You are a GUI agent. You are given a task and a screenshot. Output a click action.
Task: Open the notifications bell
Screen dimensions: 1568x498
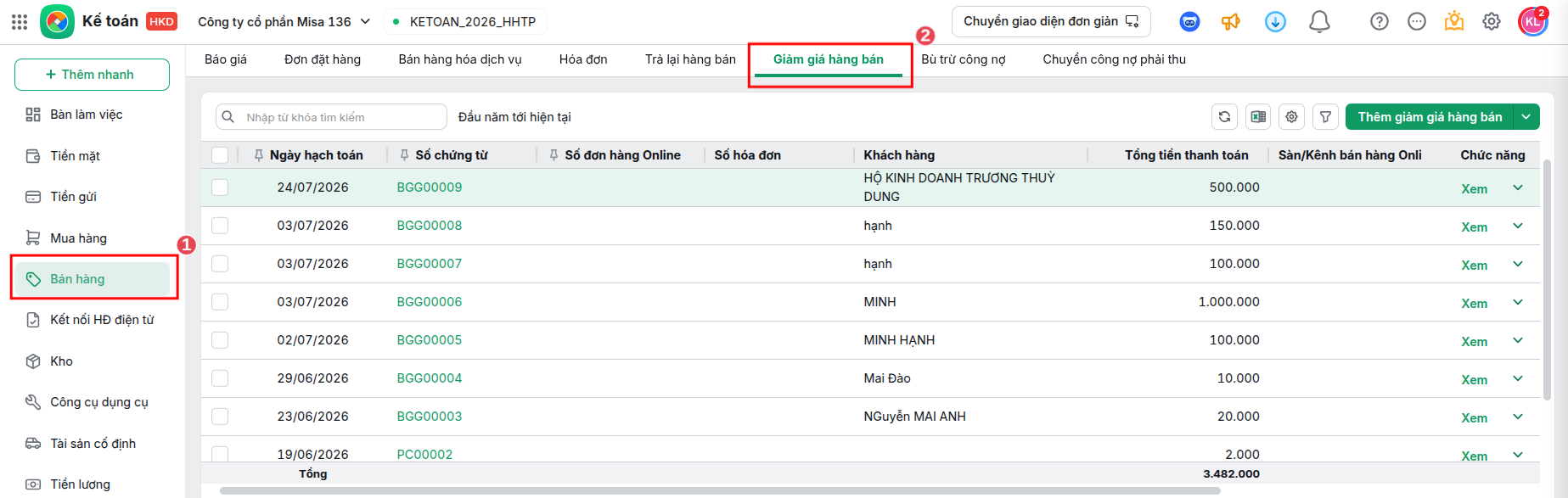(x=1319, y=22)
